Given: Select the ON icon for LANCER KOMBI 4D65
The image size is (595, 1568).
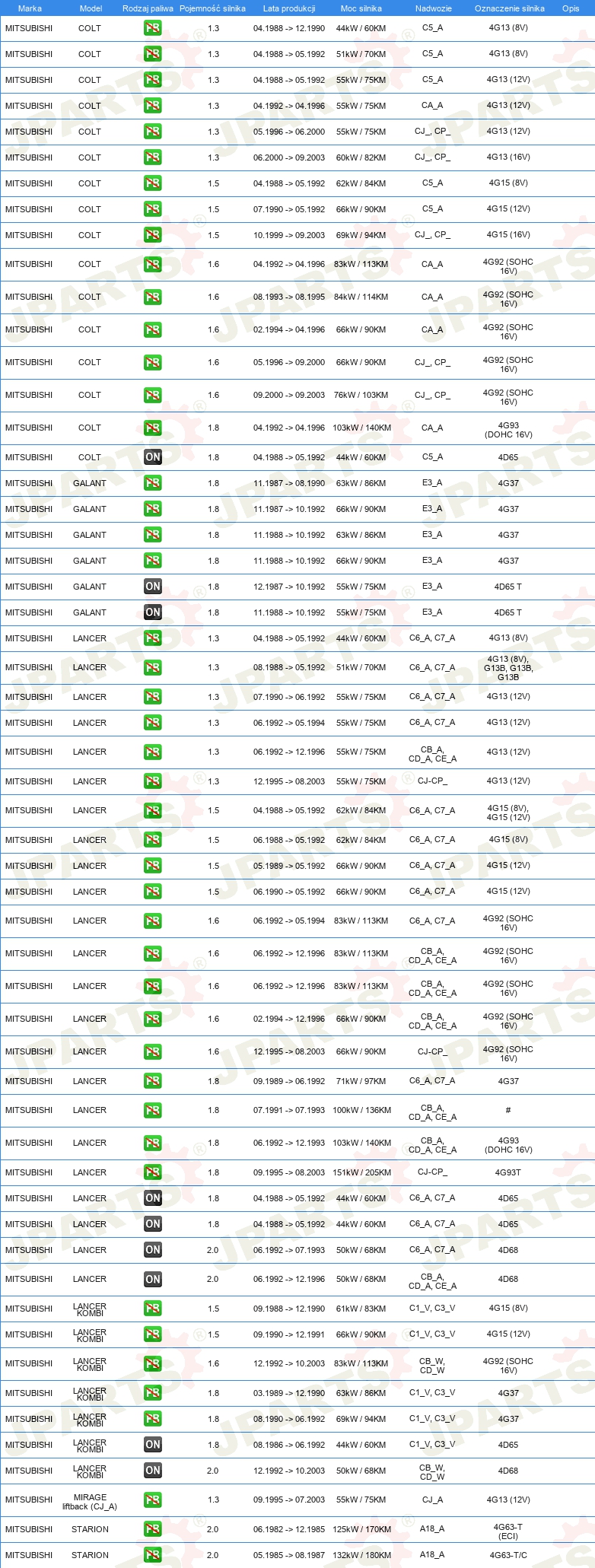Looking at the screenshot, I should tap(153, 1445).
